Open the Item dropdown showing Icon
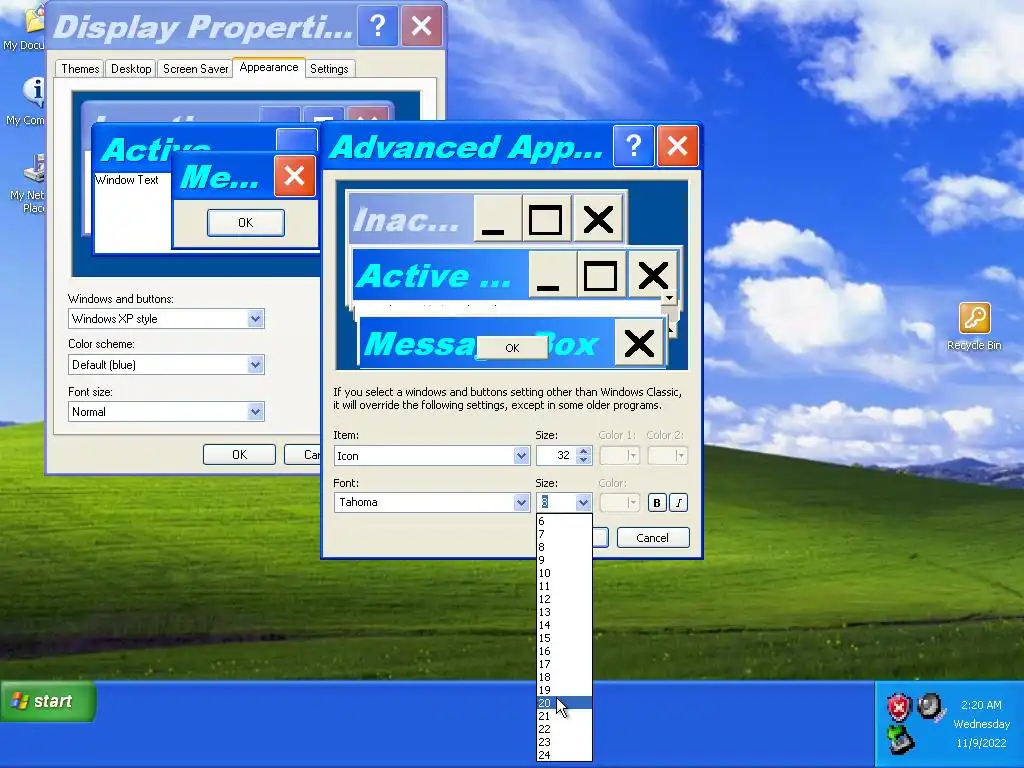The height and width of the screenshot is (768, 1024). point(432,455)
